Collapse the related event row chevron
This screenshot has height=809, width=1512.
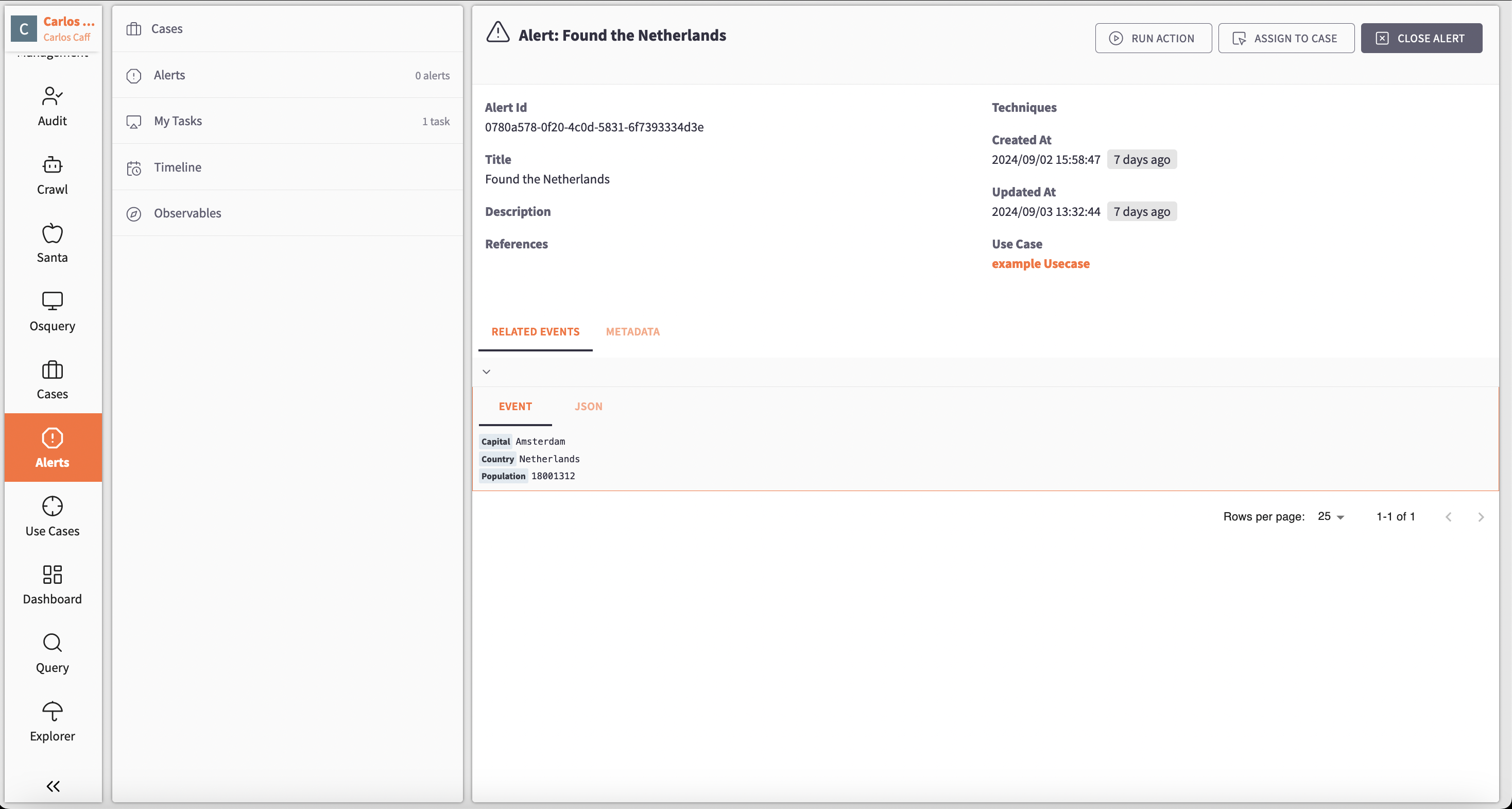(487, 372)
